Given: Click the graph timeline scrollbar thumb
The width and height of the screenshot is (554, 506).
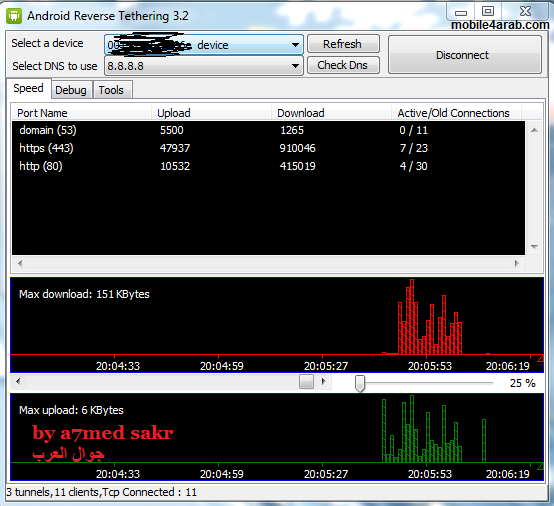Looking at the screenshot, I should 306,382.
